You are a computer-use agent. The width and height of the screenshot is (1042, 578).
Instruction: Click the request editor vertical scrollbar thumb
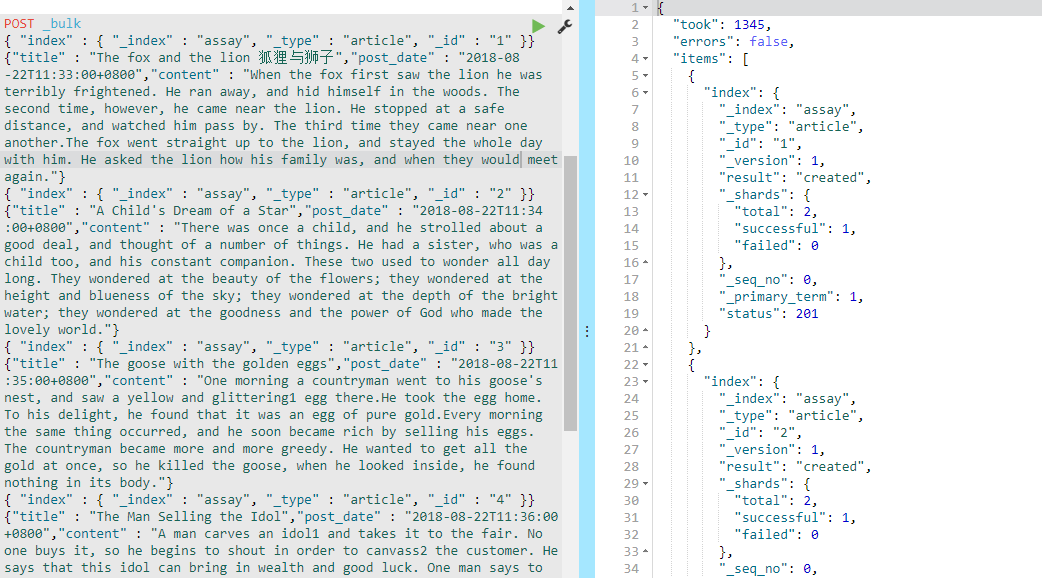tap(570, 293)
